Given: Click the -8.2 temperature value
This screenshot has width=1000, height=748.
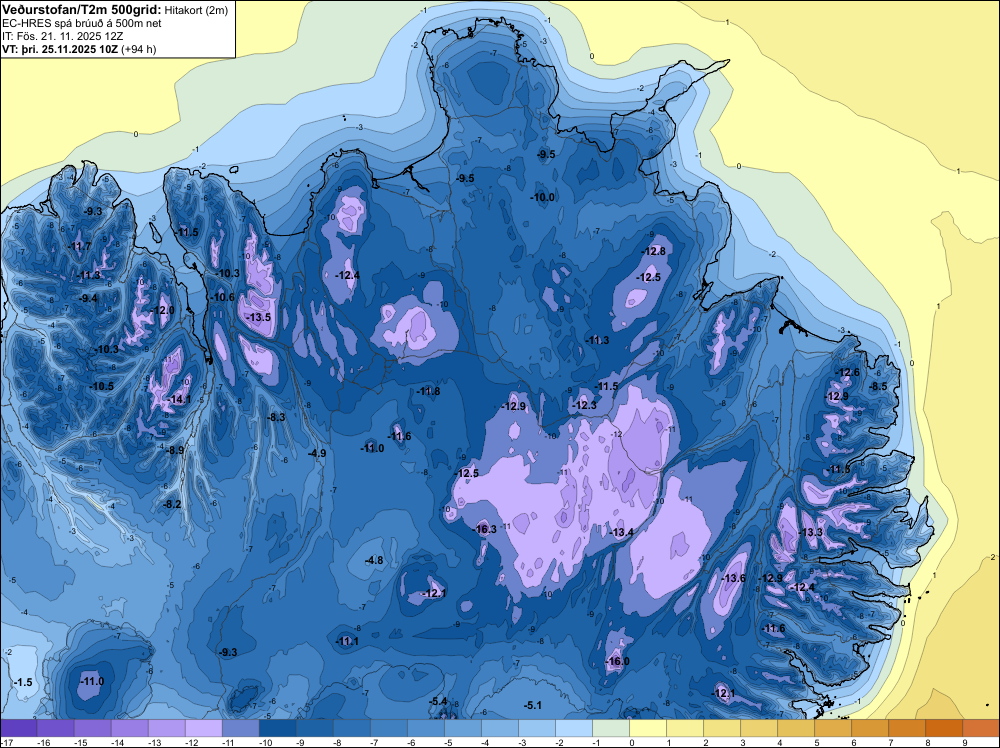Looking at the screenshot, I should [x=173, y=504].
